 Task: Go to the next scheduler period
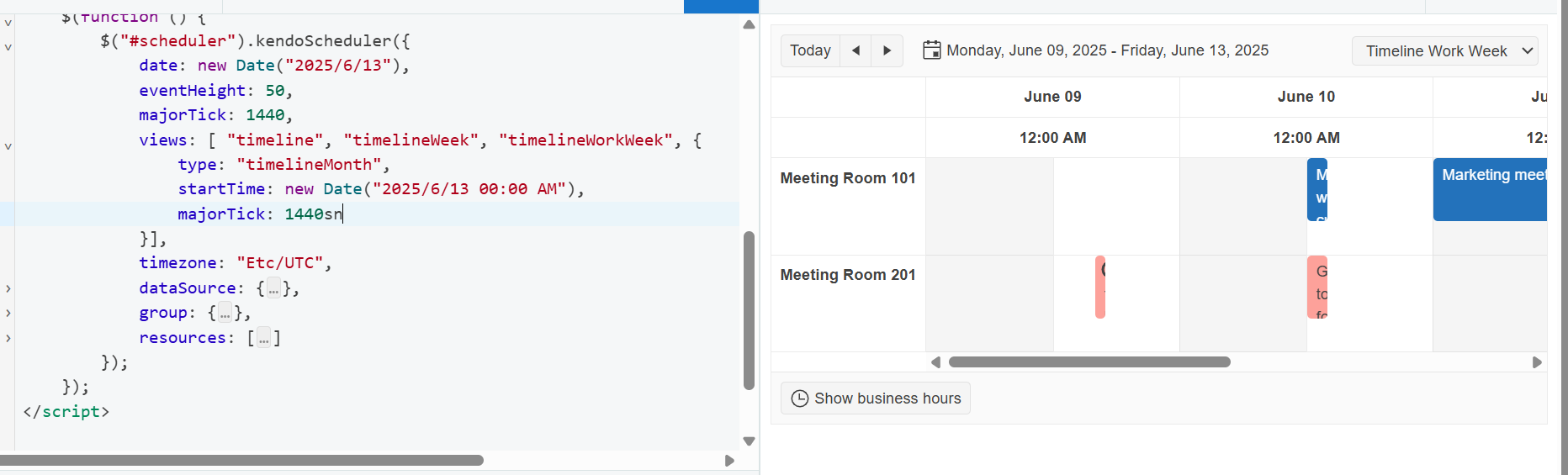coord(887,50)
